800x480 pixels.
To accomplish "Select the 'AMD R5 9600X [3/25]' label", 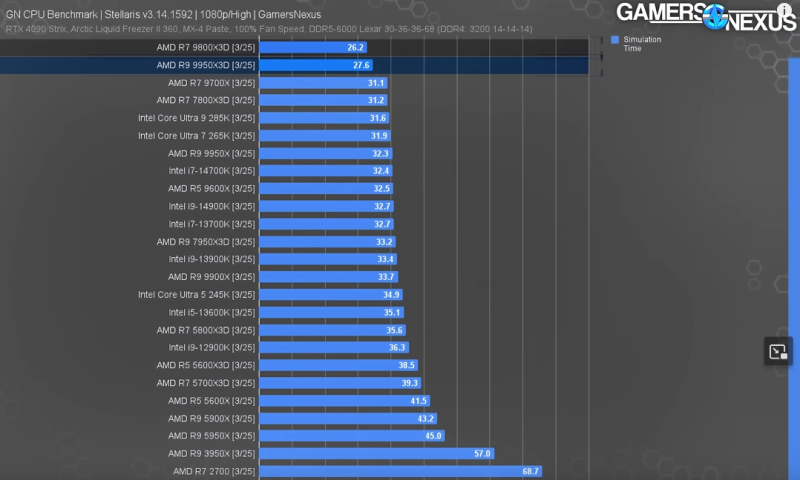I will [212, 189].
